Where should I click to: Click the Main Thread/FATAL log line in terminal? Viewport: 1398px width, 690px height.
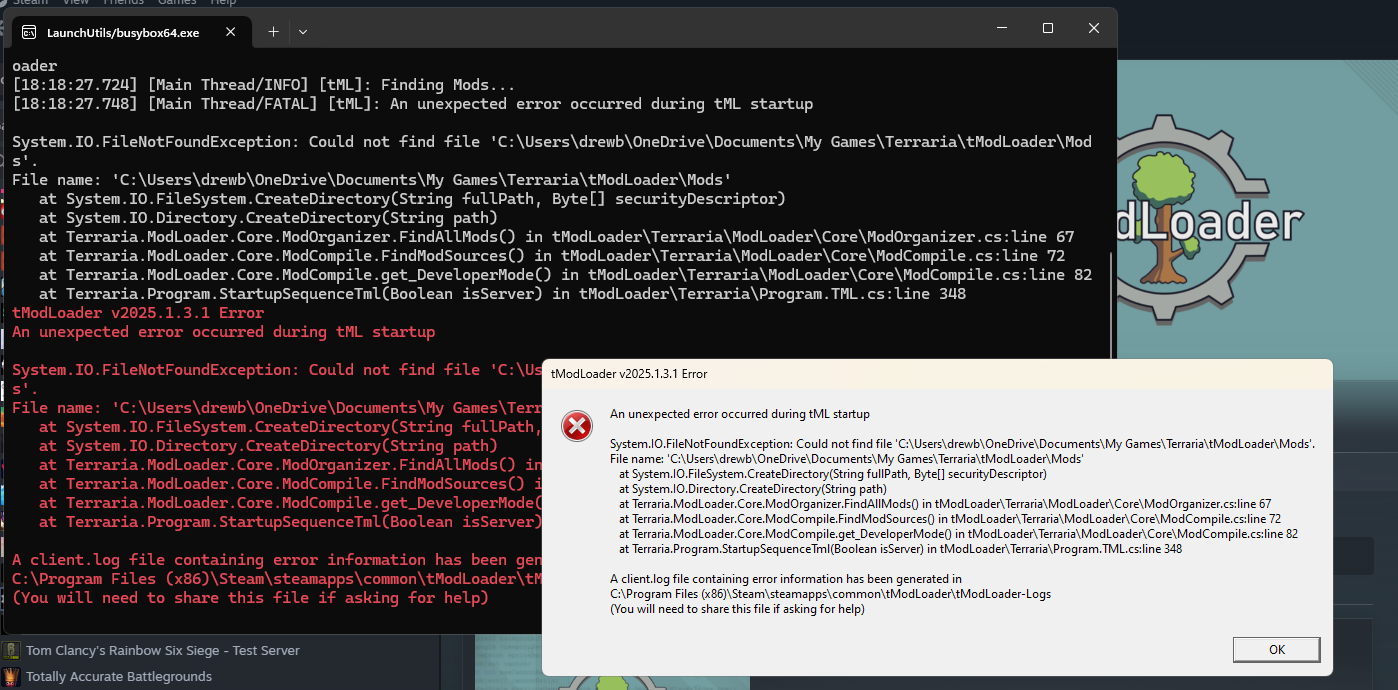point(413,104)
